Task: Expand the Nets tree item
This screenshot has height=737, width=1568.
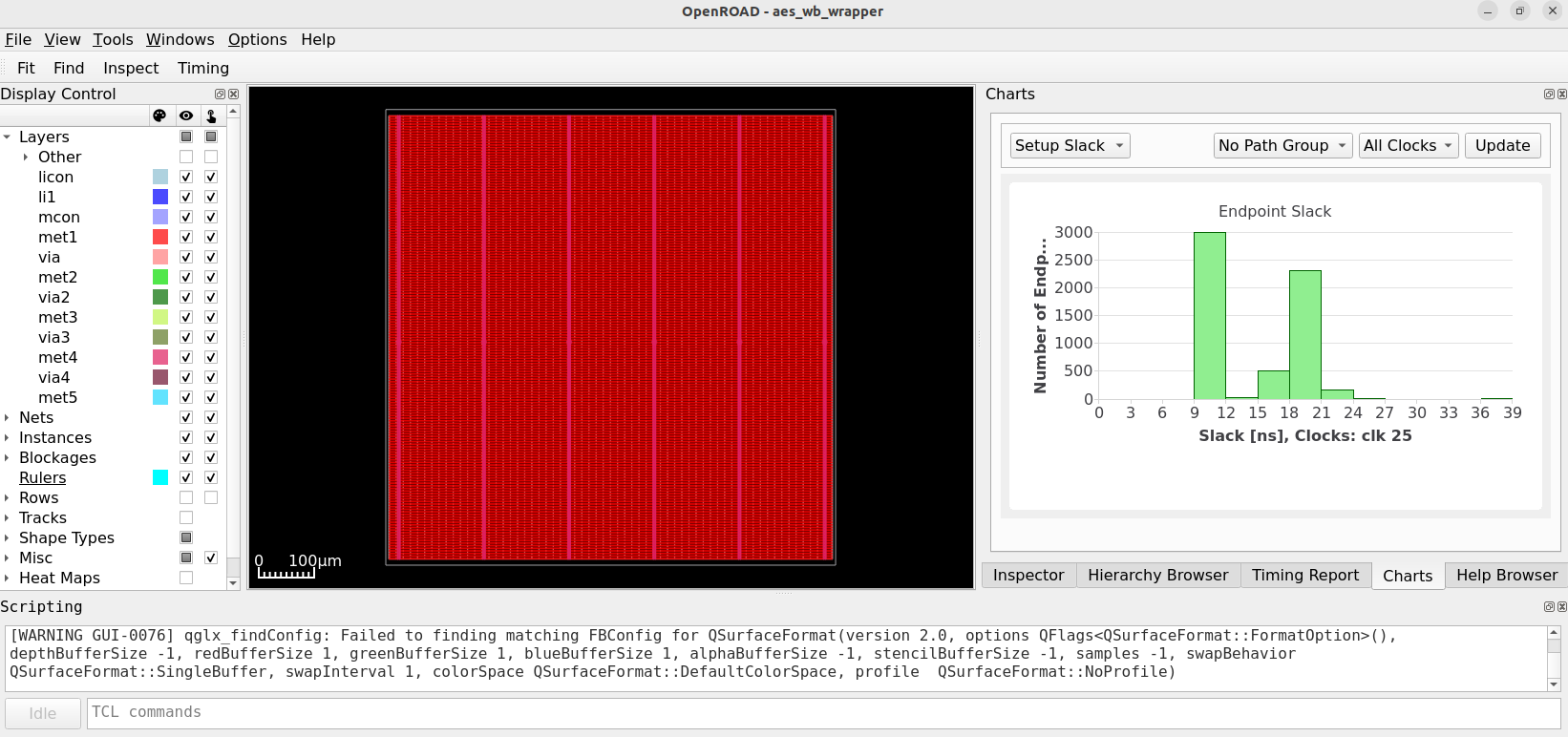Action: coord(7,417)
